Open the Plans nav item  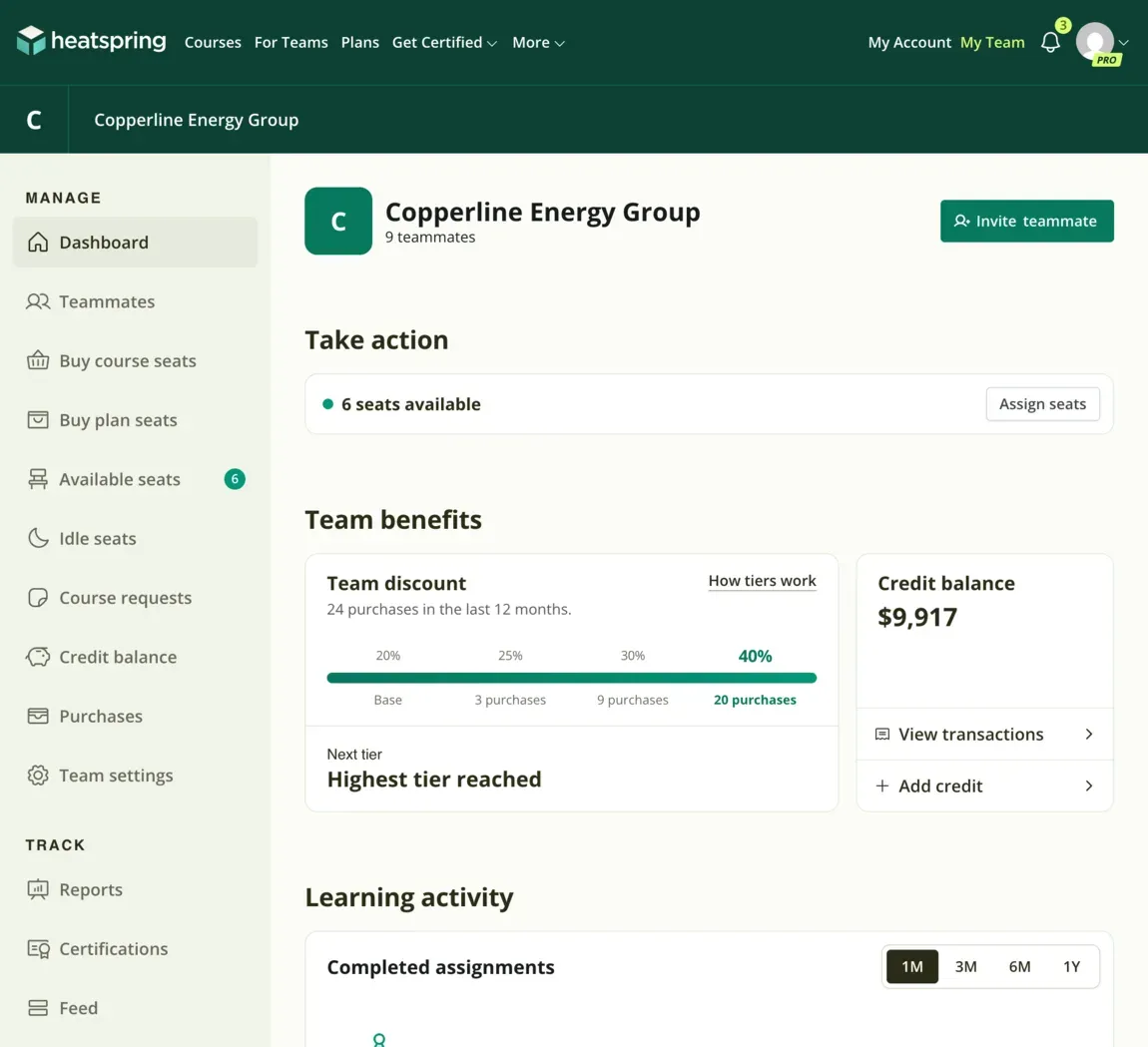[360, 43]
